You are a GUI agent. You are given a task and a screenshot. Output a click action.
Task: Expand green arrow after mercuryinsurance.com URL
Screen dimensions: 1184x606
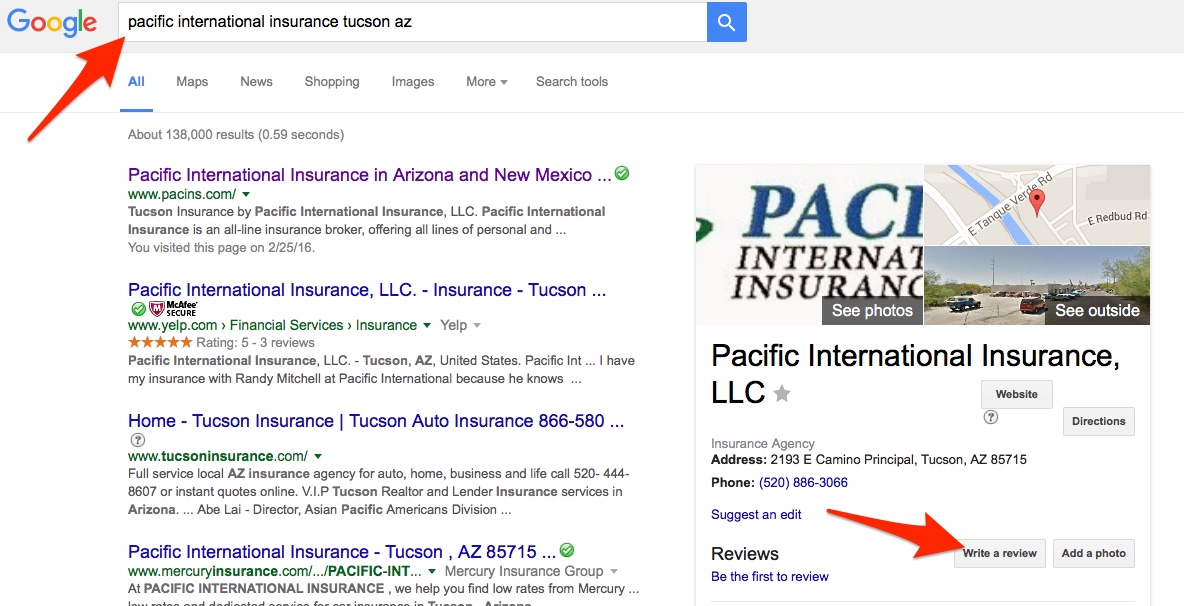click(432, 571)
